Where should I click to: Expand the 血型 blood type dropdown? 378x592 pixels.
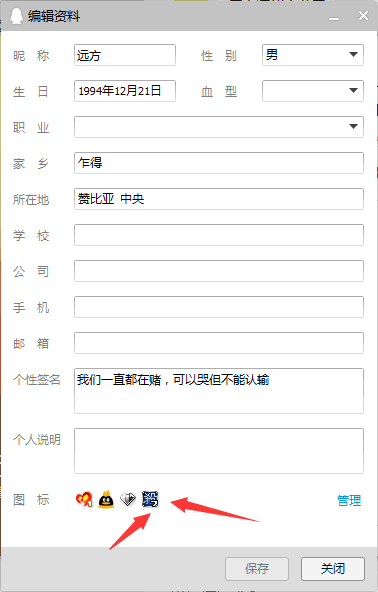coord(313,91)
